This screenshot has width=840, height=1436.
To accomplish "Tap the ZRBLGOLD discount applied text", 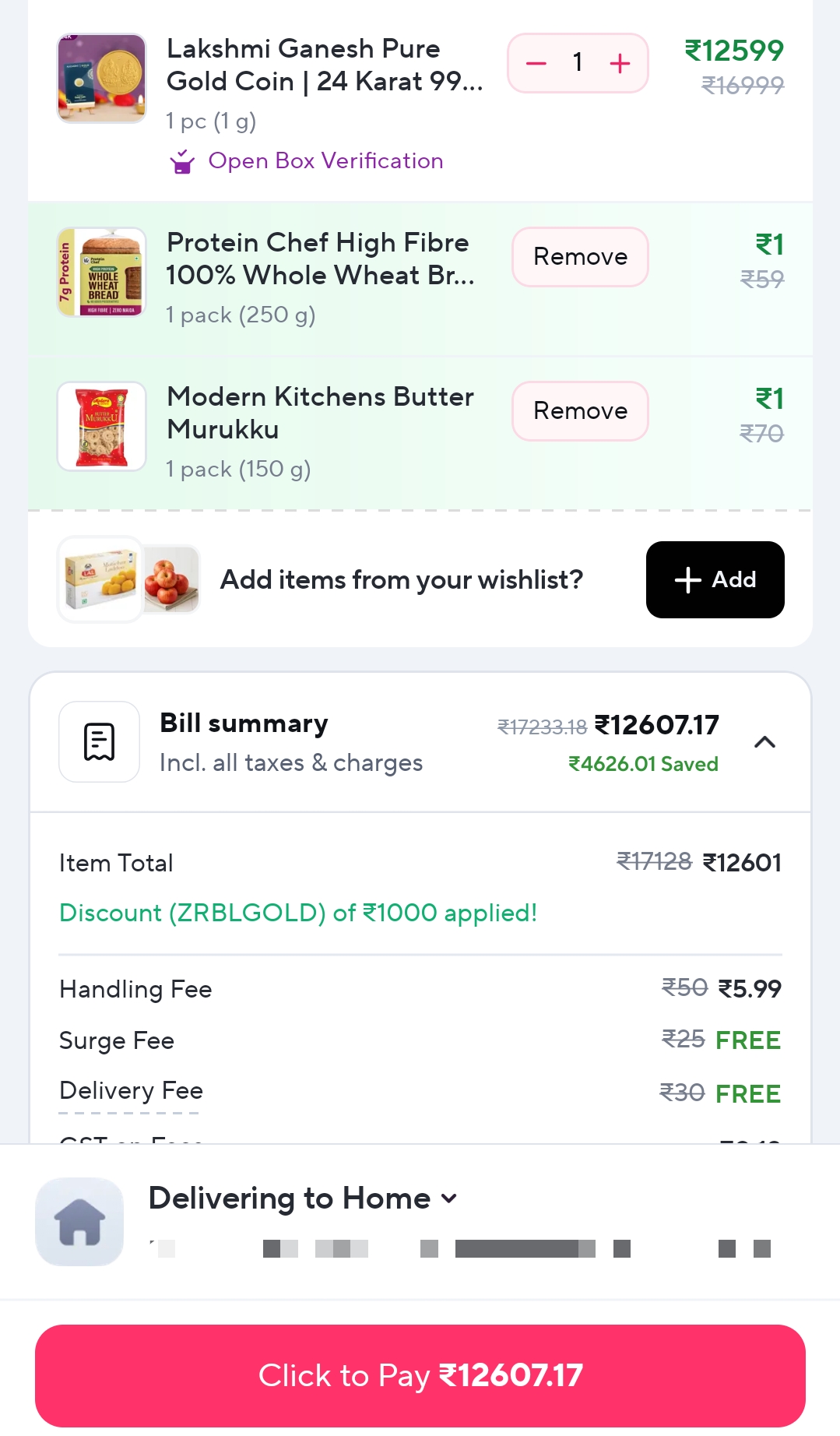I will click(x=298, y=913).
